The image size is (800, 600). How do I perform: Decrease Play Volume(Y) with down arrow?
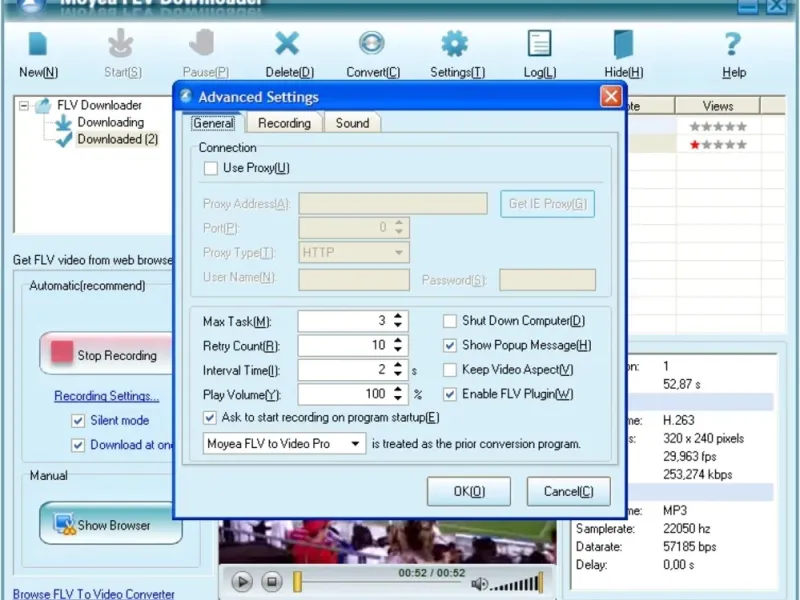pos(398,398)
